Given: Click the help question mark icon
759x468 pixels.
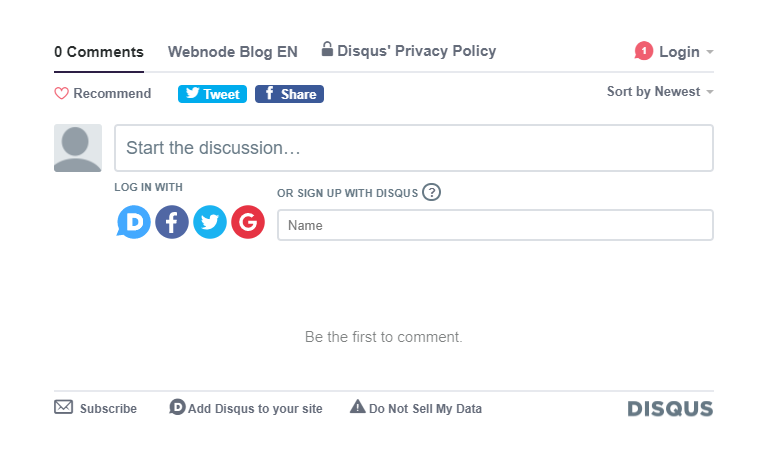Looking at the screenshot, I should tap(431, 192).
